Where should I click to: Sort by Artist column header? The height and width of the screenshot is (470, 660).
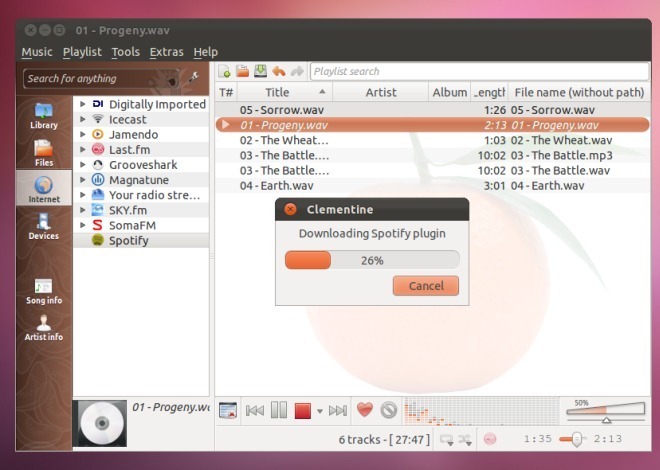point(381,92)
